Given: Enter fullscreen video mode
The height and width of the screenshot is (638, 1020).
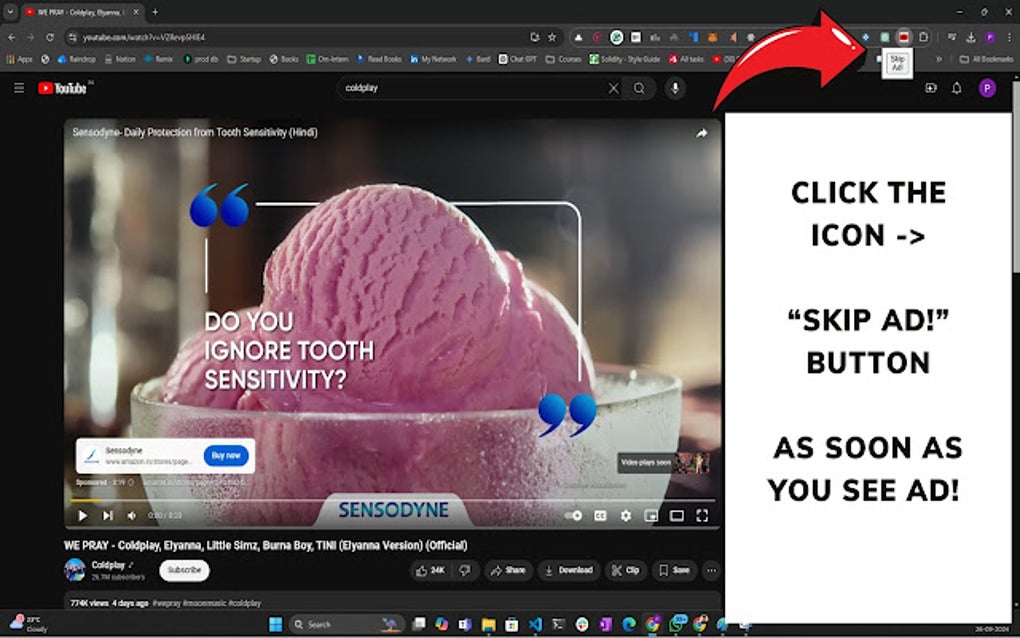Looking at the screenshot, I should [x=703, y=515].
